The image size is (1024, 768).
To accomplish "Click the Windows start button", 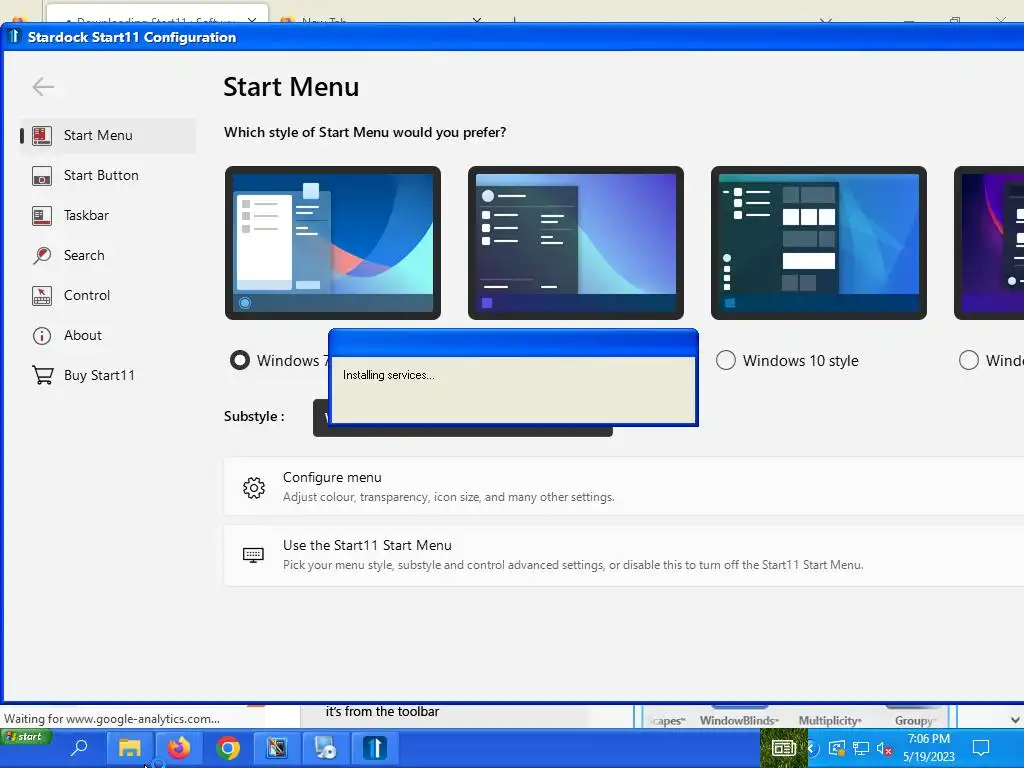I will tap(26, 737).
